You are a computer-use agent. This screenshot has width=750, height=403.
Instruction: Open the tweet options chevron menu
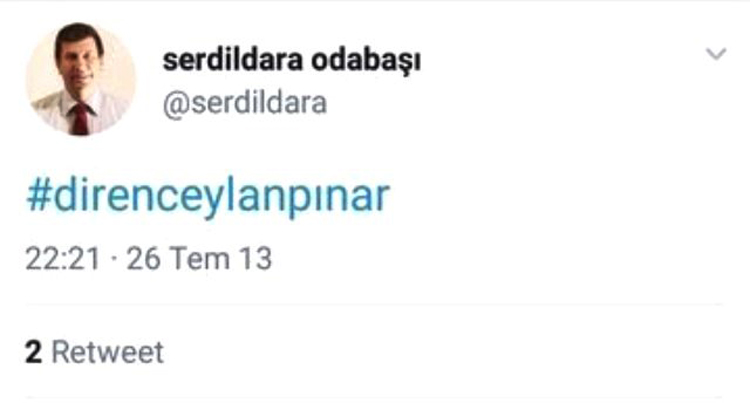point(716,54)
